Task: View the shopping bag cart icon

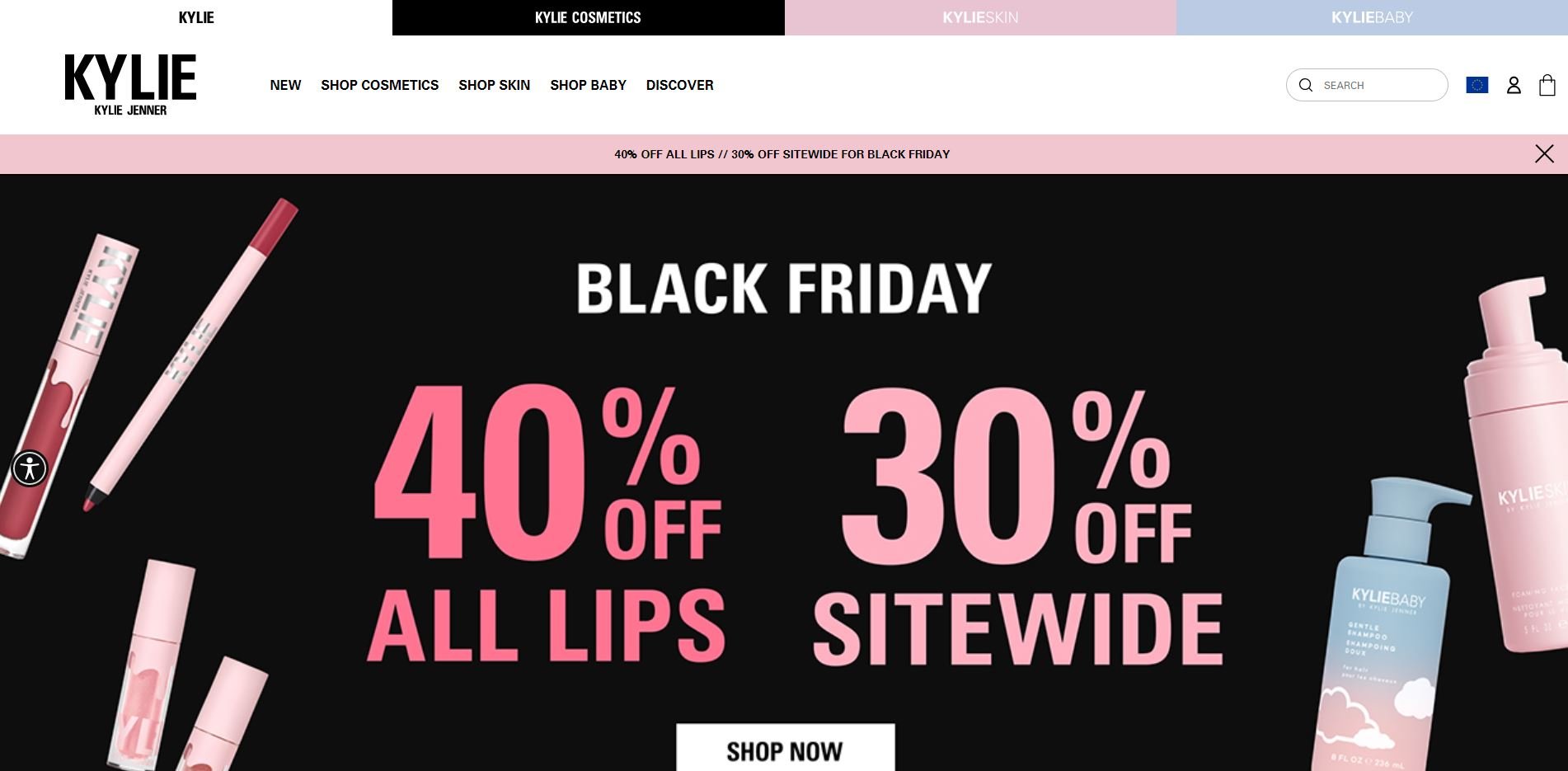Action: pyautogui.click(x=1547, y=85)
